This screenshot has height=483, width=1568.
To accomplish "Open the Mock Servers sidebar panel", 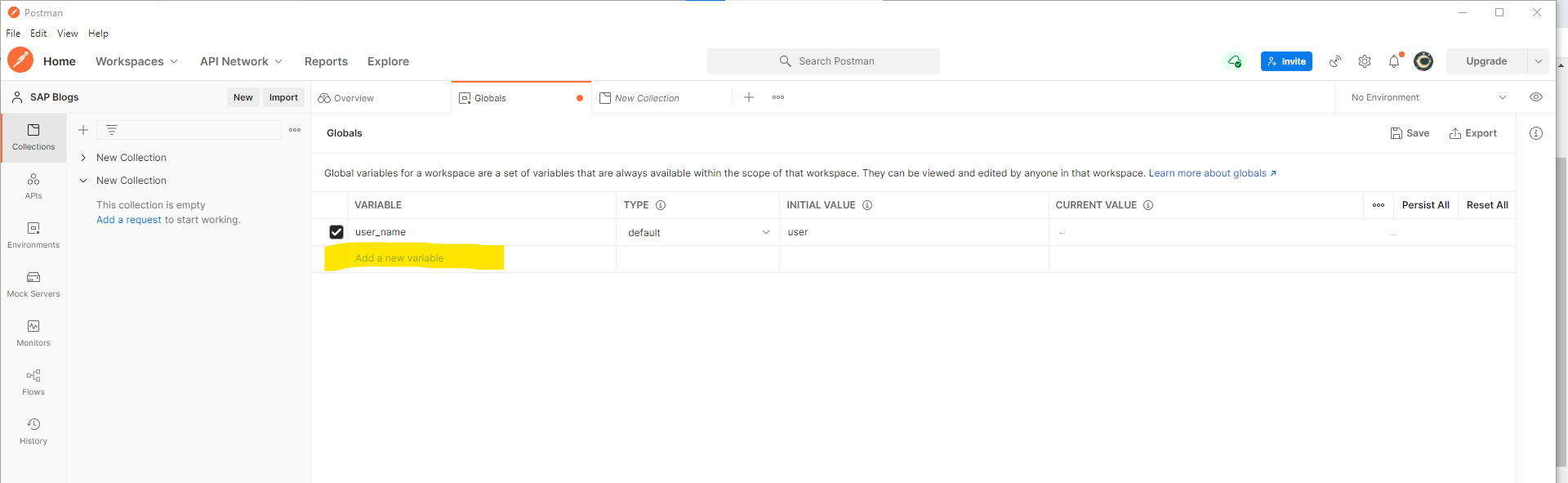I will [33, 284].
